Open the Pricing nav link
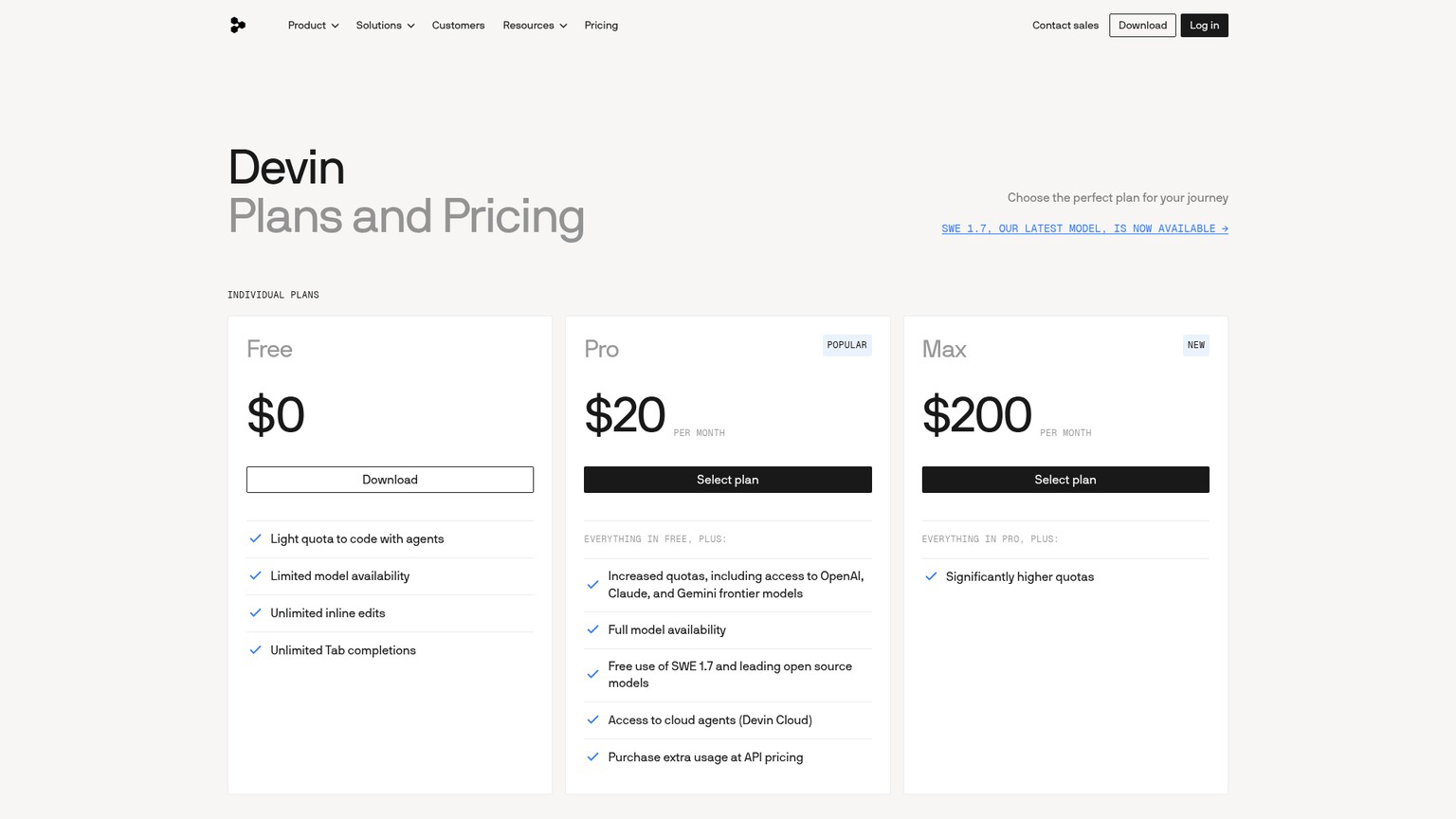Screen dimensions: 1456x819 coord(601,26)
